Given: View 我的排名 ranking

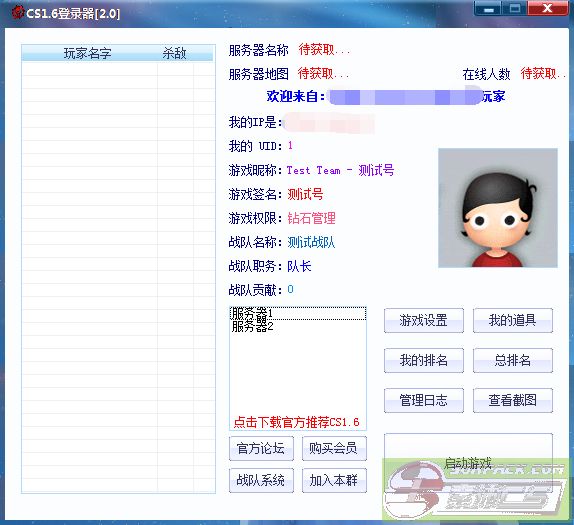Looking at the screenshot, I should click(424, 360).
